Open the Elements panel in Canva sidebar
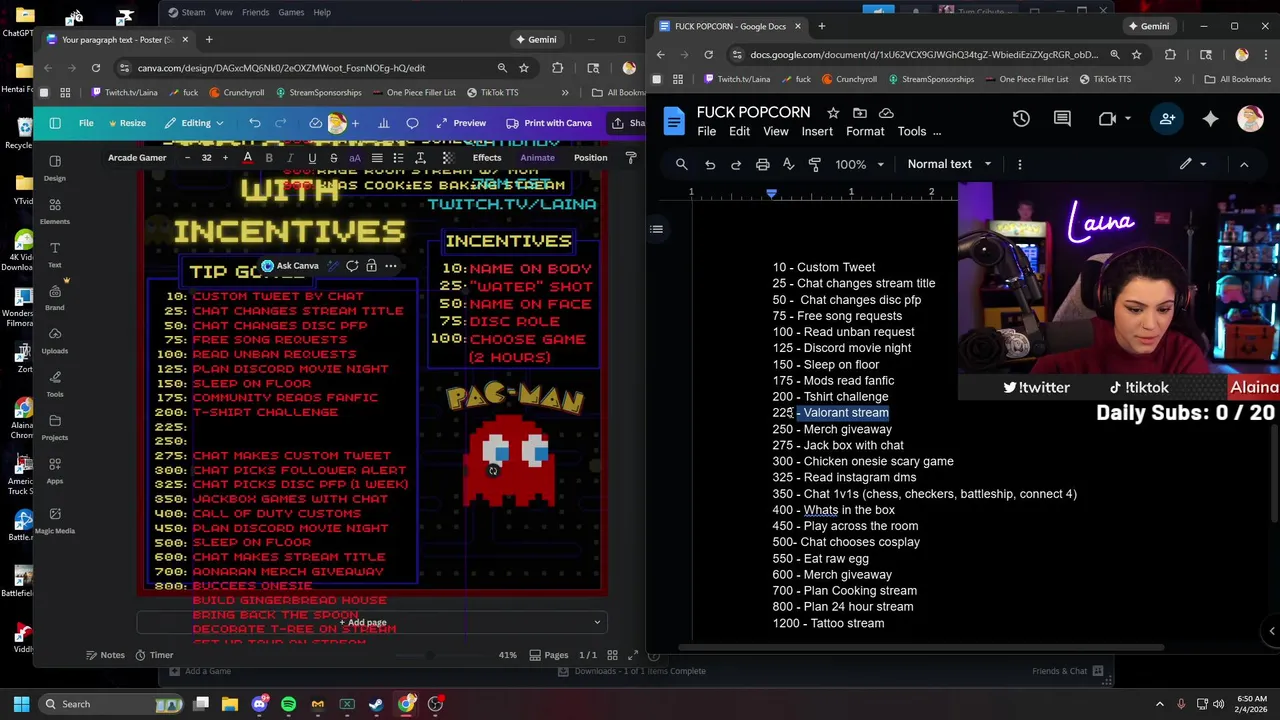1280x720 pixels. click(x=54, y=211)
